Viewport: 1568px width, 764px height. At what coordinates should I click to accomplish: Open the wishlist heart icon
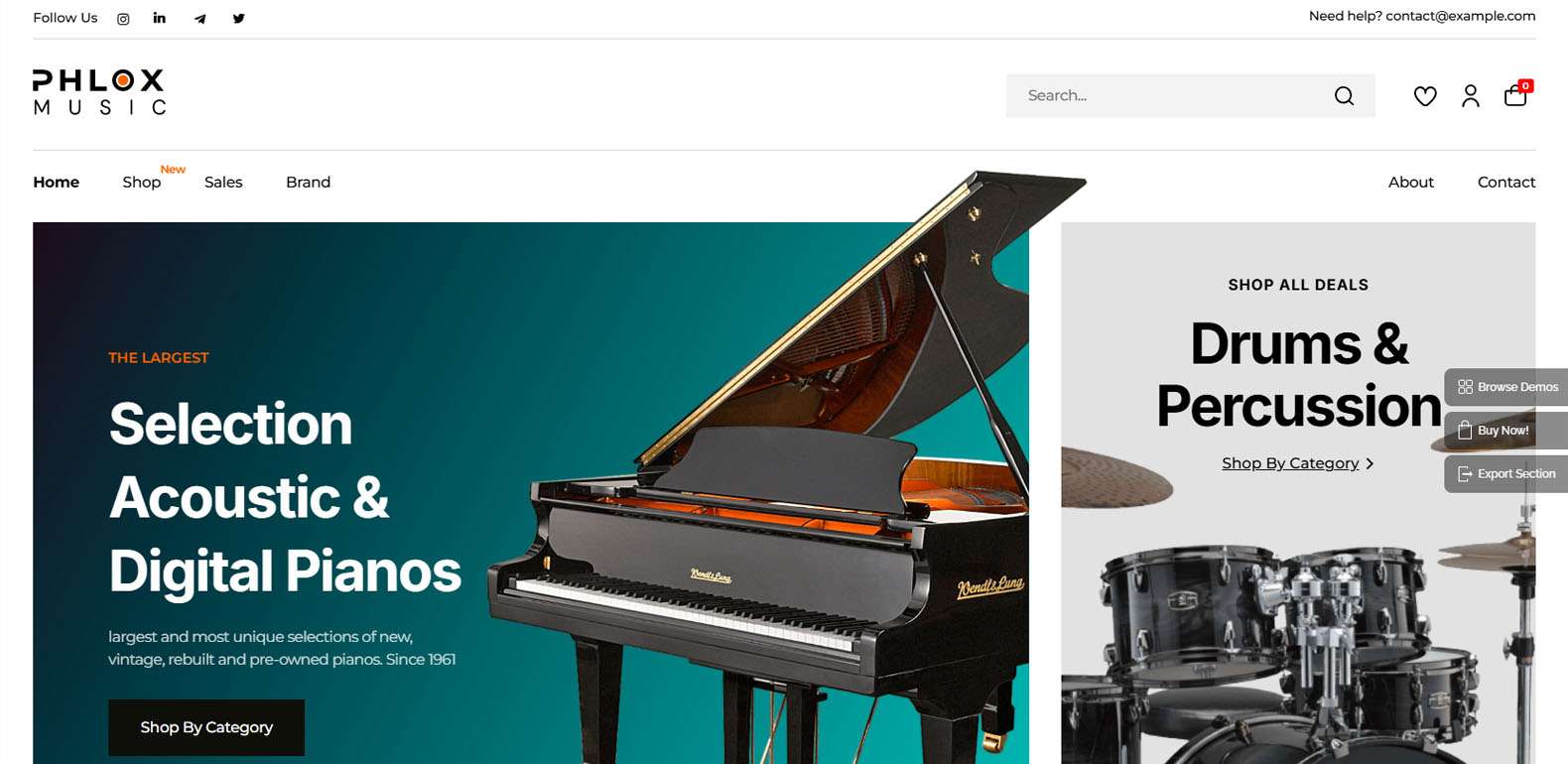[1425, 95]
